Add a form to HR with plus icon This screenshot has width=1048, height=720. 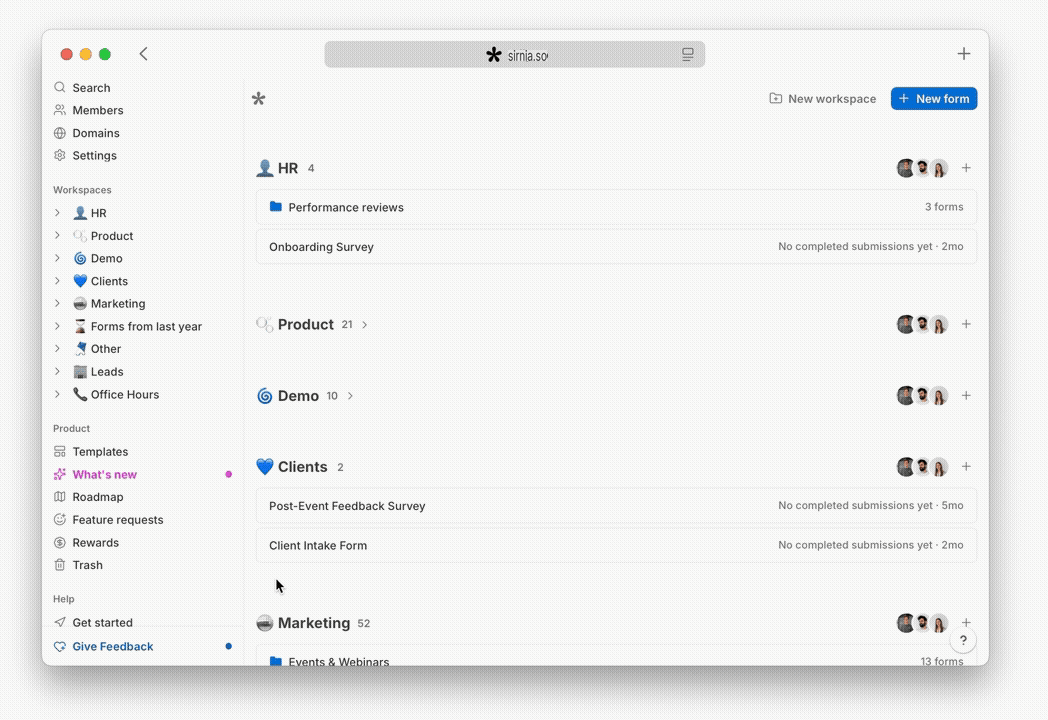pyautogui.click(x=966, y=168)
